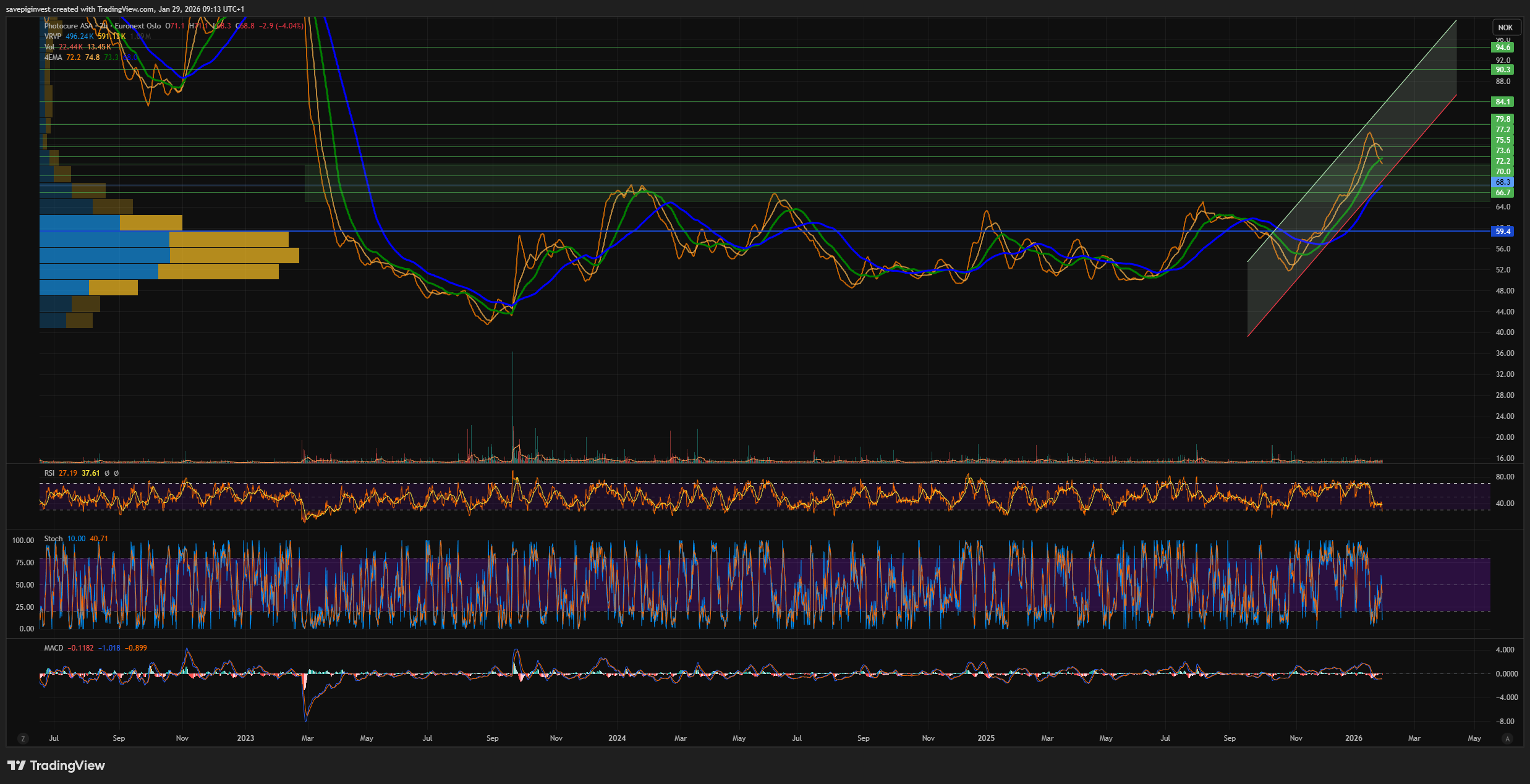Click the 90.3 horizontal level label

coord(1503,70)
